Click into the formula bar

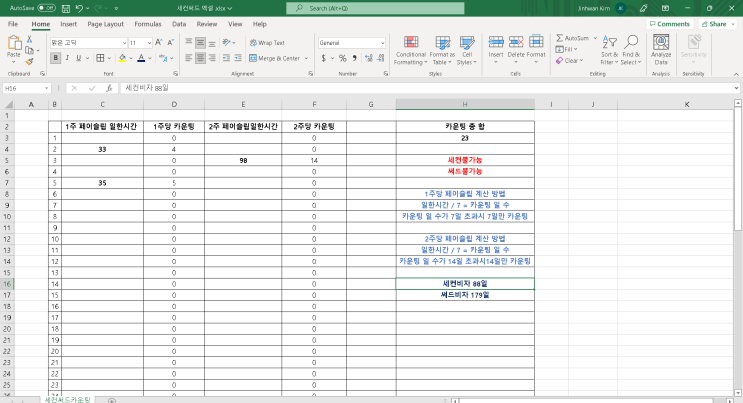tap(426, 88)
